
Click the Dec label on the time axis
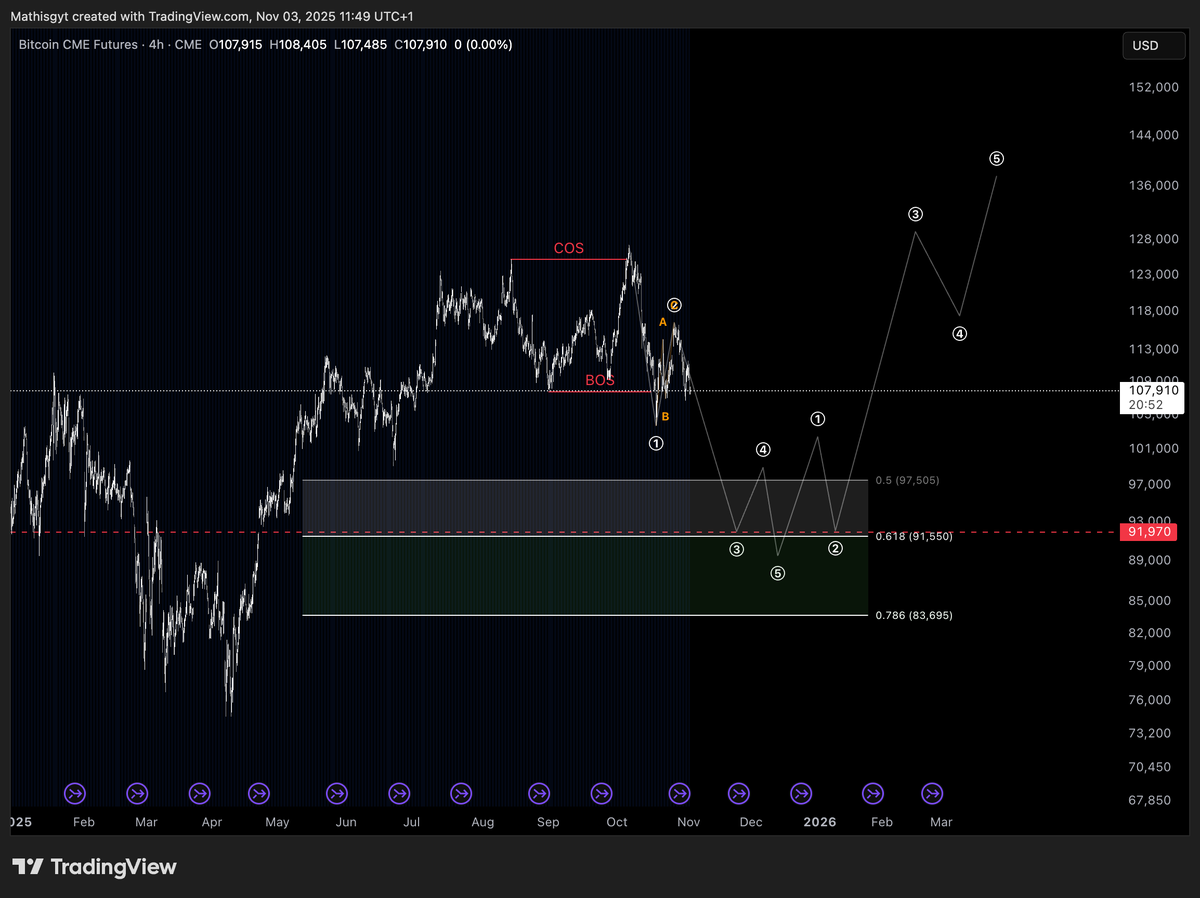click(x=751, y=822)
